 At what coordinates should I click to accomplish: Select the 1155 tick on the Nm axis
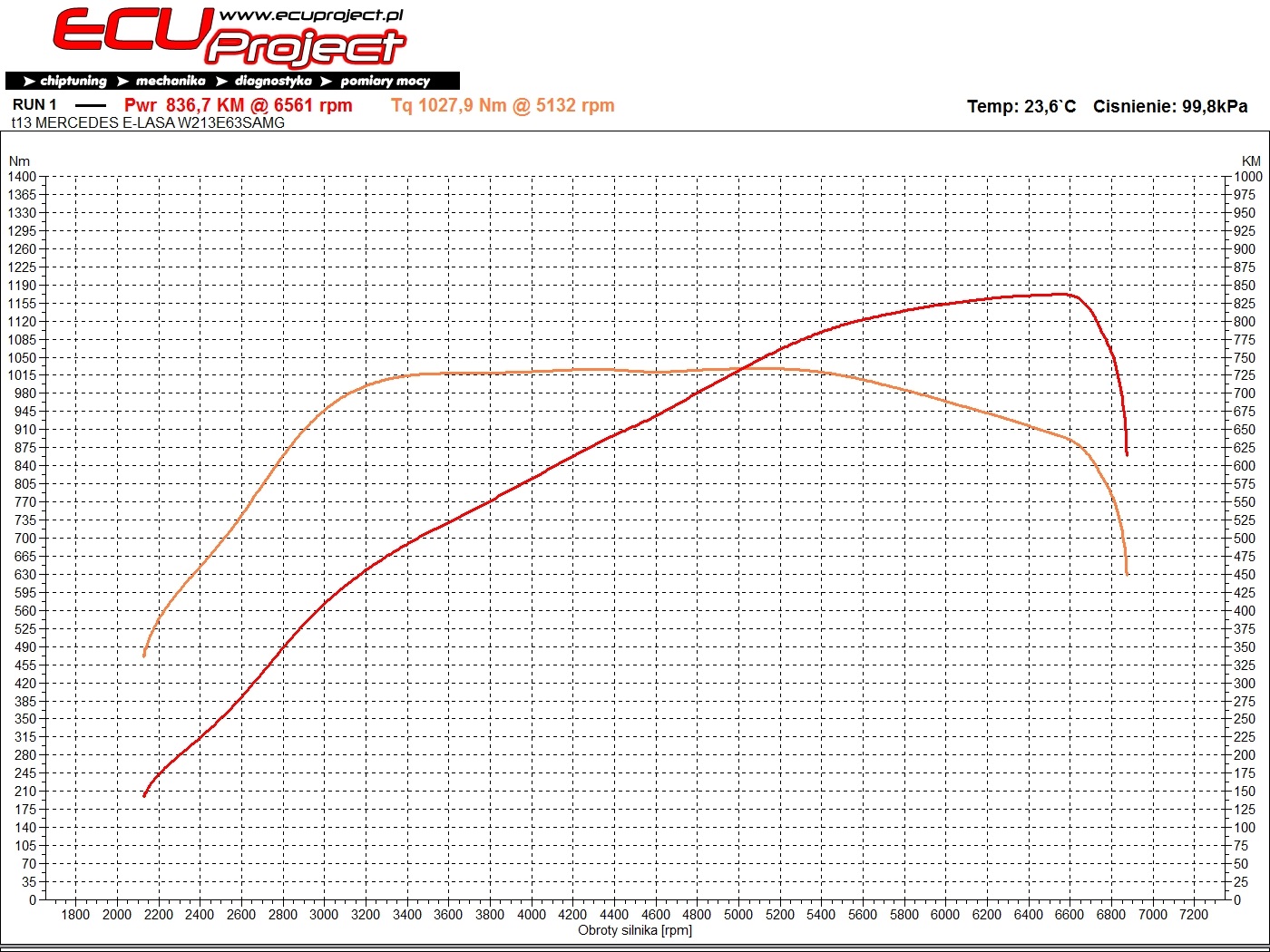click(22, 304)
